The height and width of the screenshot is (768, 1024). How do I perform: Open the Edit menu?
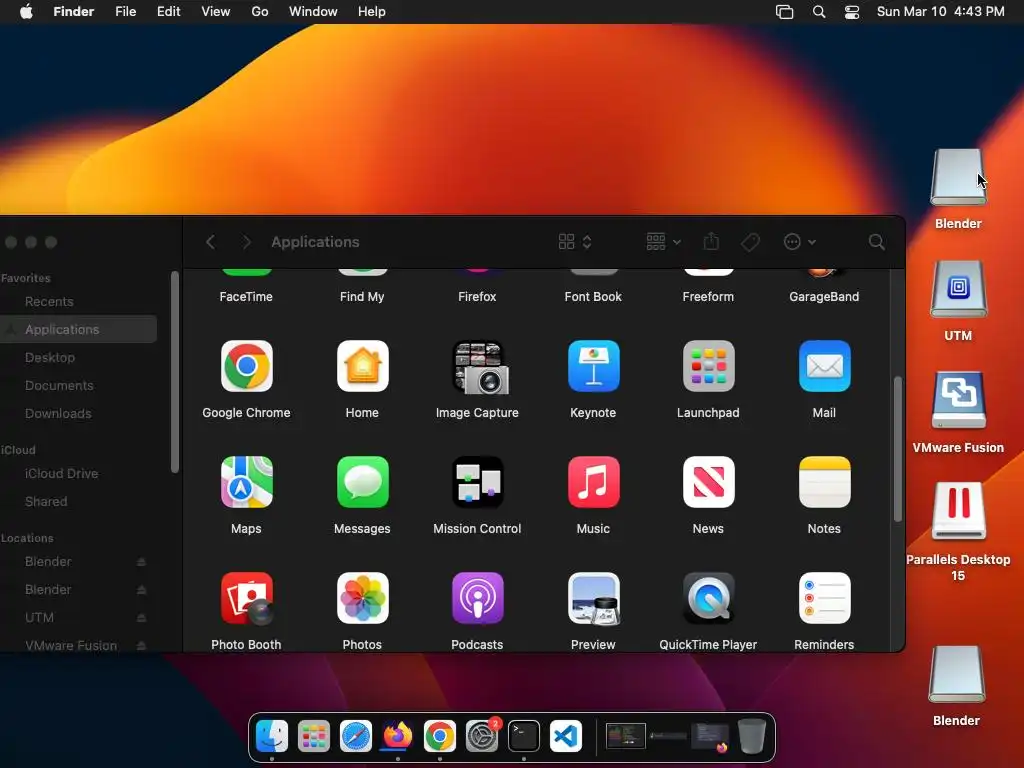pyautogui.click(x=168, y=12)
